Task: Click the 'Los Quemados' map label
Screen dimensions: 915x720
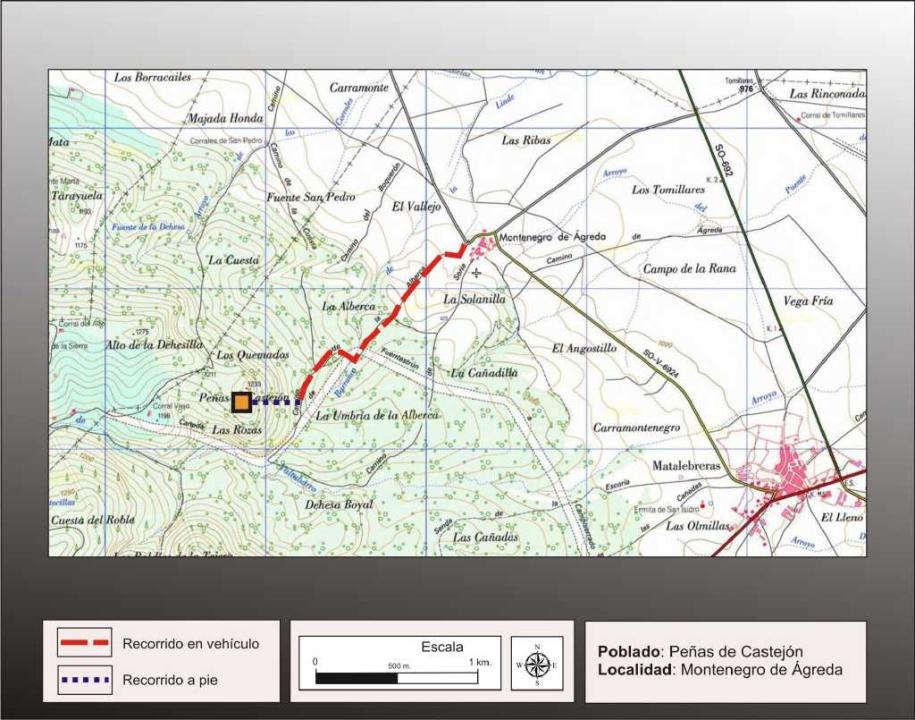Action: pos(253,355)
